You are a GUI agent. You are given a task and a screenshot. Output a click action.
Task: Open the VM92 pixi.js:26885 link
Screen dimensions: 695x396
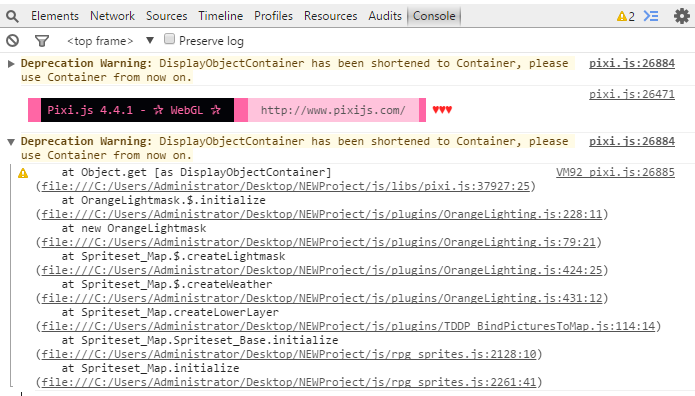coord(615,173)
